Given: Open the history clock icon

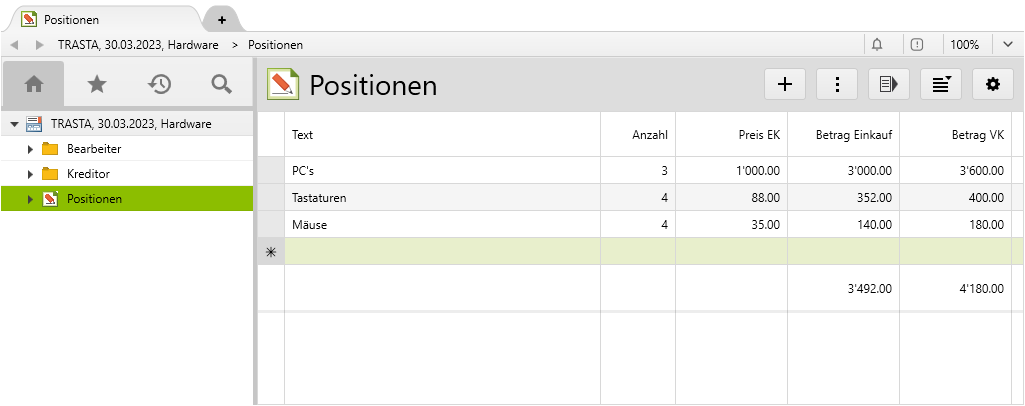Looking at the screenshot, I should [x=159, y=85].
